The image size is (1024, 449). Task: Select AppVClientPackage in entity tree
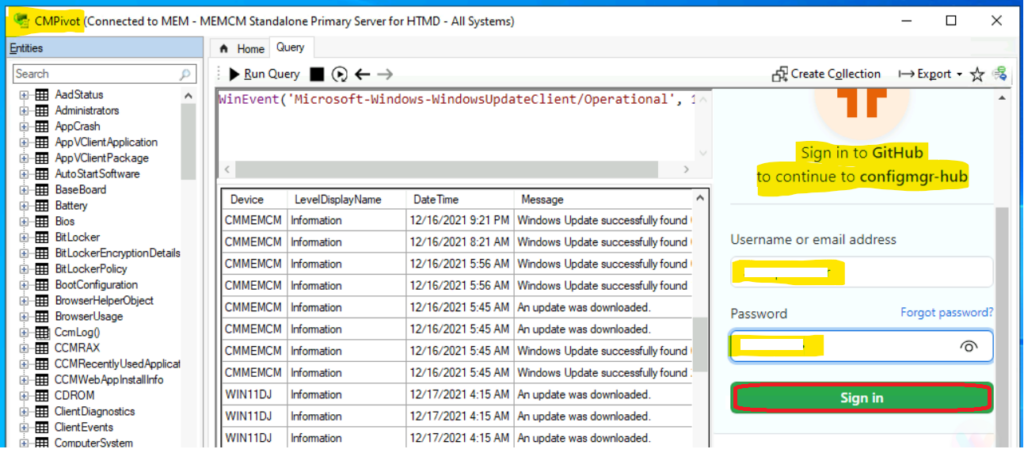point(102,158)
